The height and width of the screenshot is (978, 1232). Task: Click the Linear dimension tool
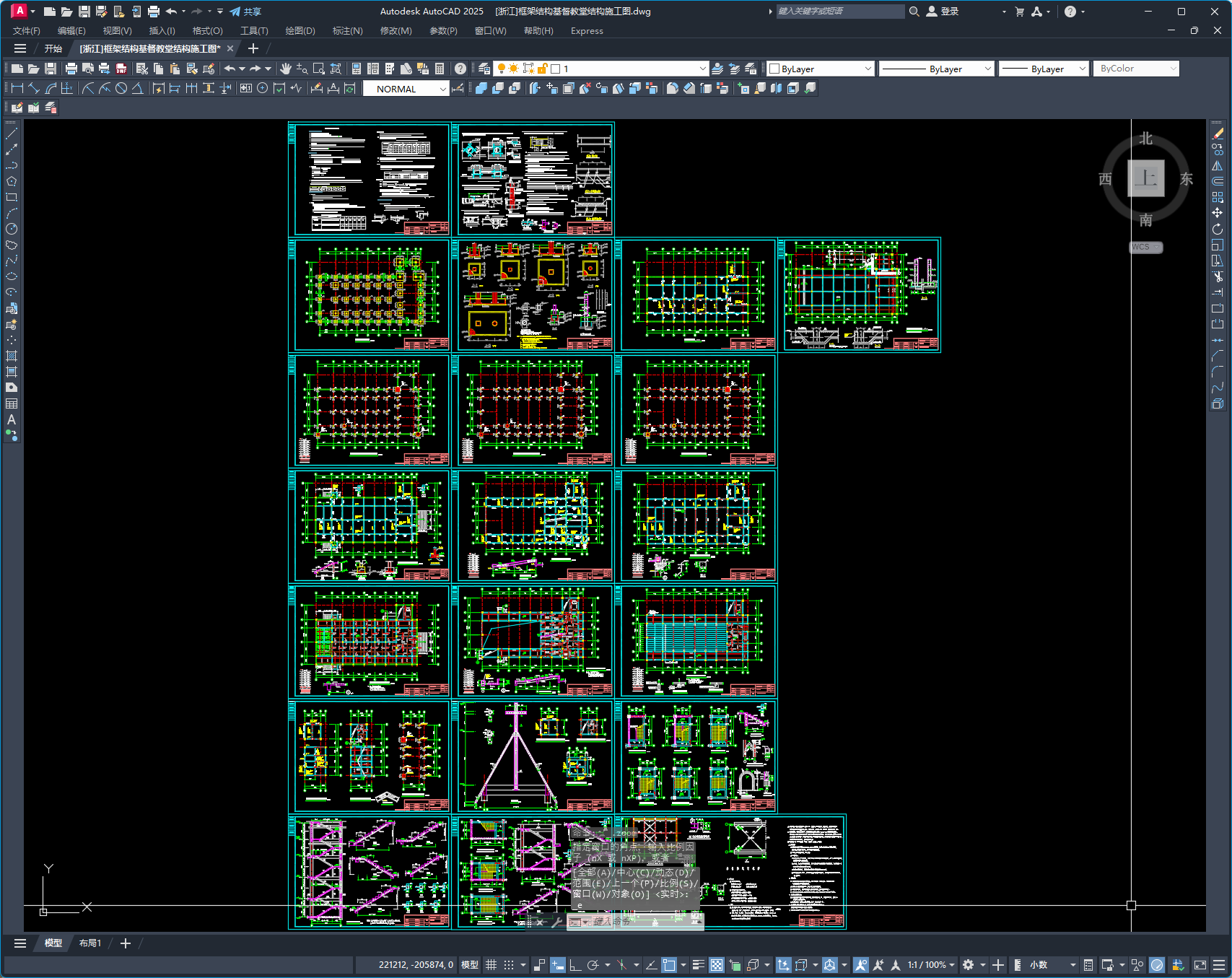tap(17, 88)
